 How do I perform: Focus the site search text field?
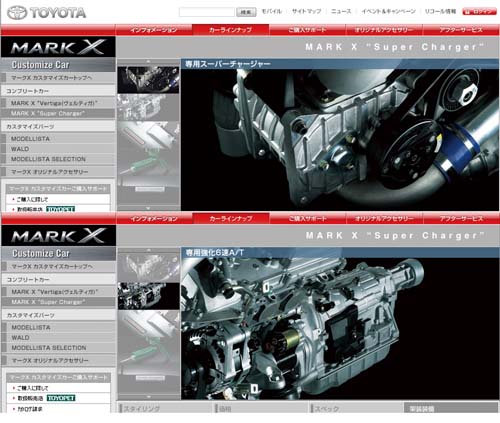[x=207, y=12]
